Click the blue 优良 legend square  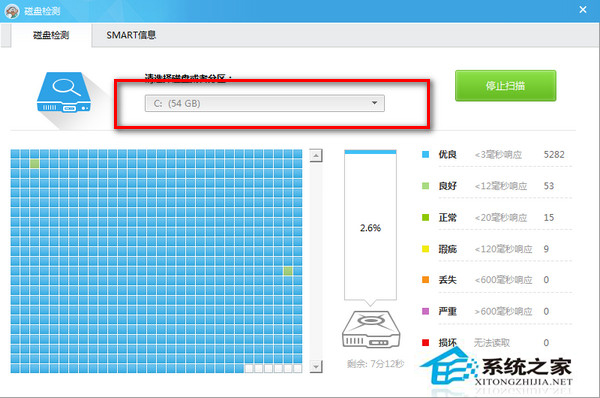point(425,155)
